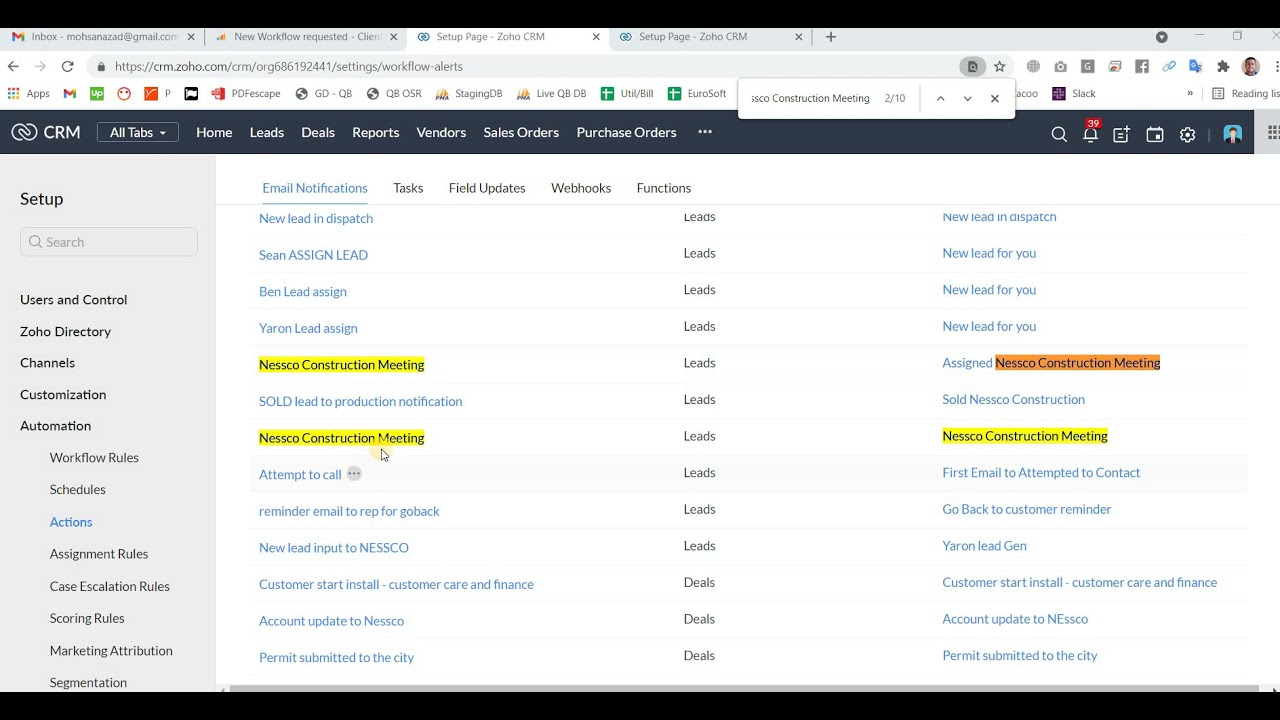Open Case Escalation Rules in sidebar

point(110,586)
